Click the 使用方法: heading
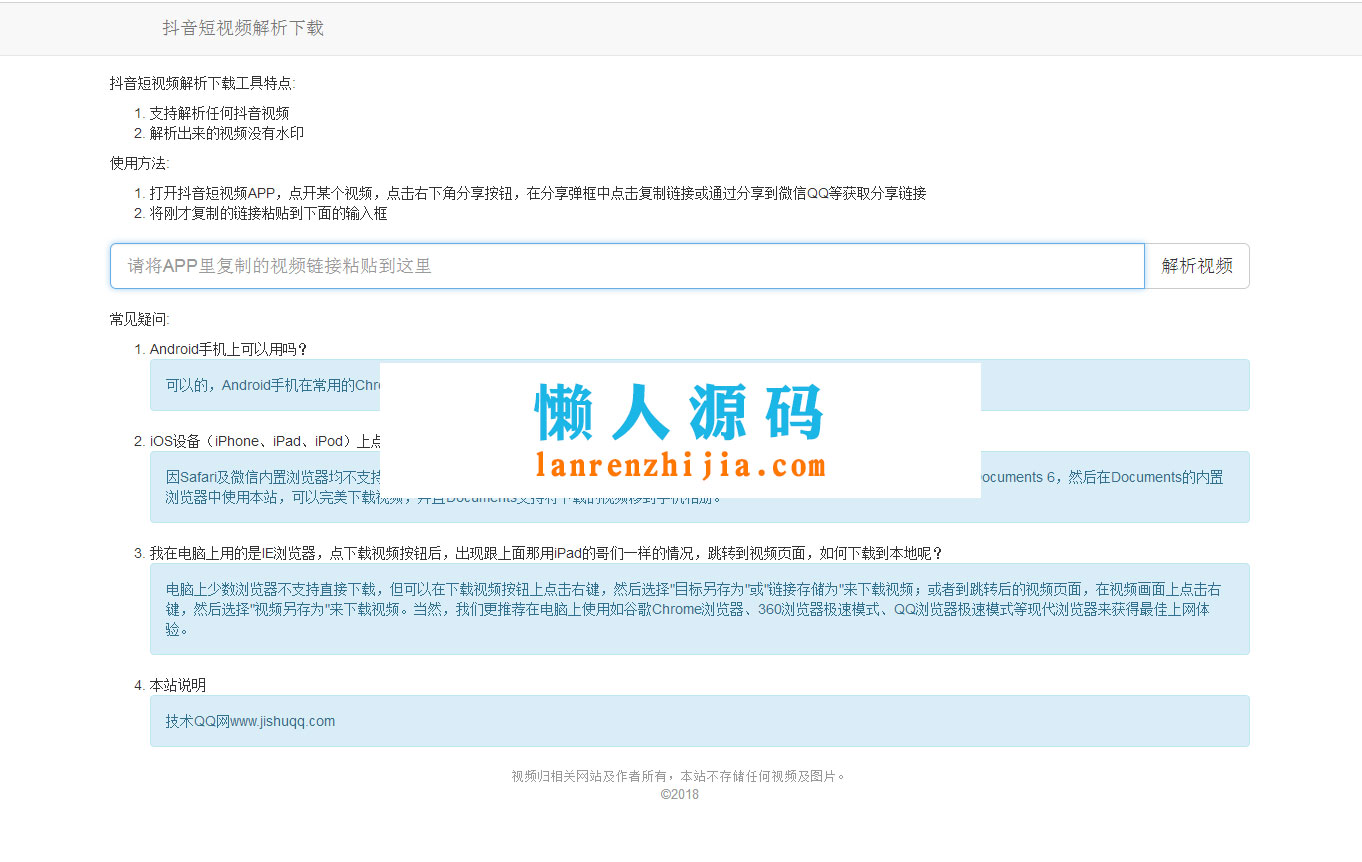The height and width of the screenshot is (862, 1362). [140, 163]
